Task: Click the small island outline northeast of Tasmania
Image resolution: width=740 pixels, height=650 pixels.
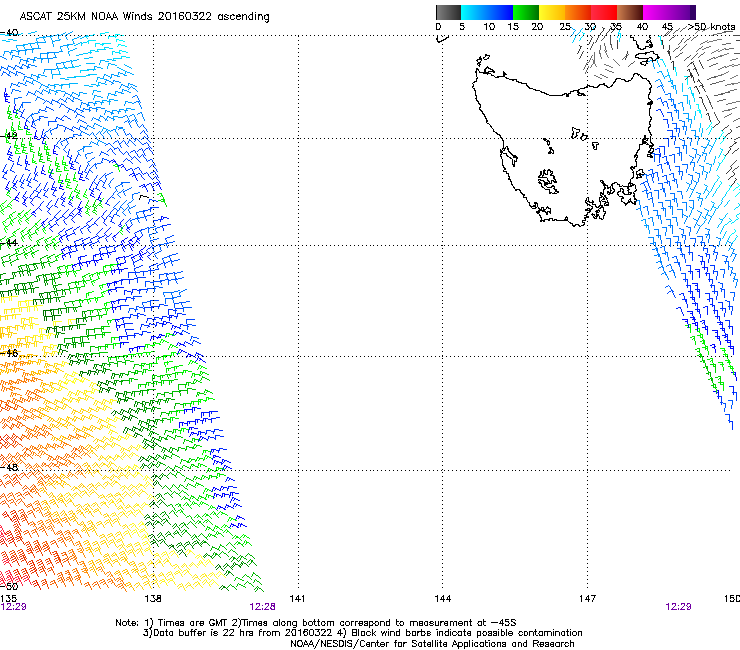Action: [647, 58]
